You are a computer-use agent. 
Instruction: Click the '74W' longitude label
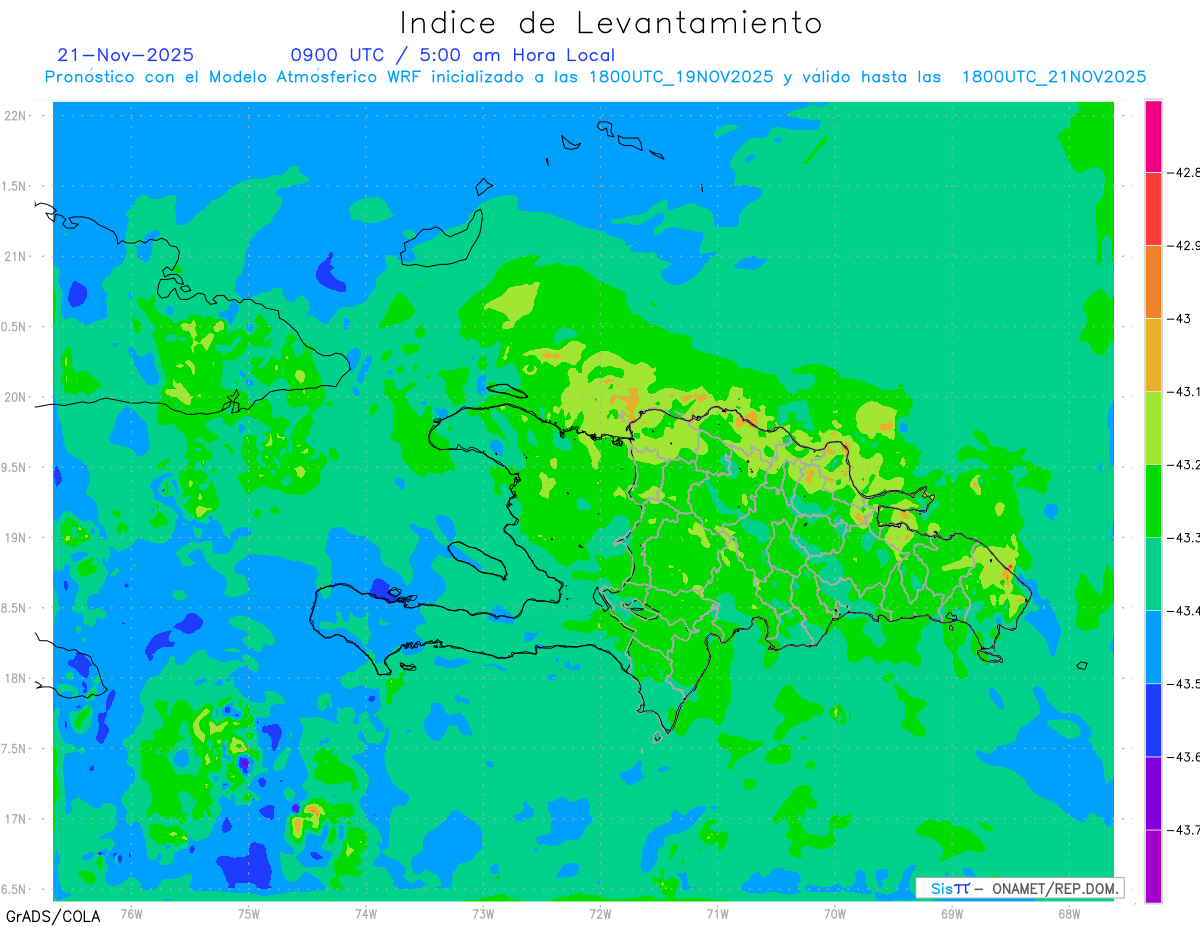point(366,913)
